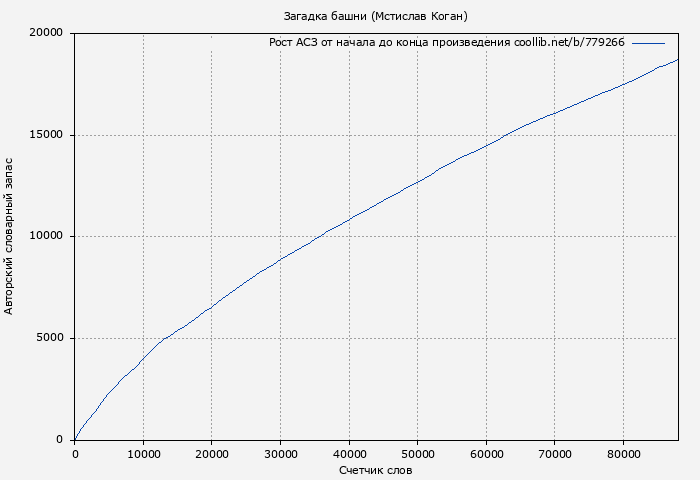Click the 5000 tick label on the vertical axis
This screenshot has width=700, height=480.
click(x=50, y=338)
